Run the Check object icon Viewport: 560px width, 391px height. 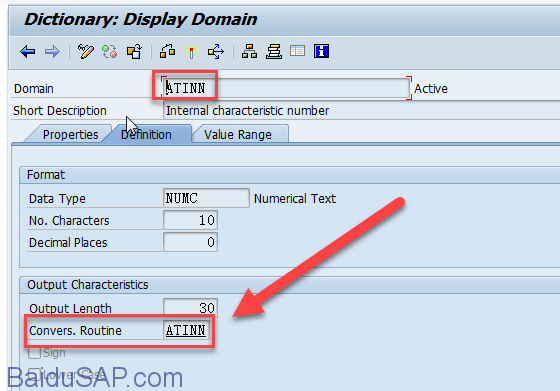click(167, 52)
